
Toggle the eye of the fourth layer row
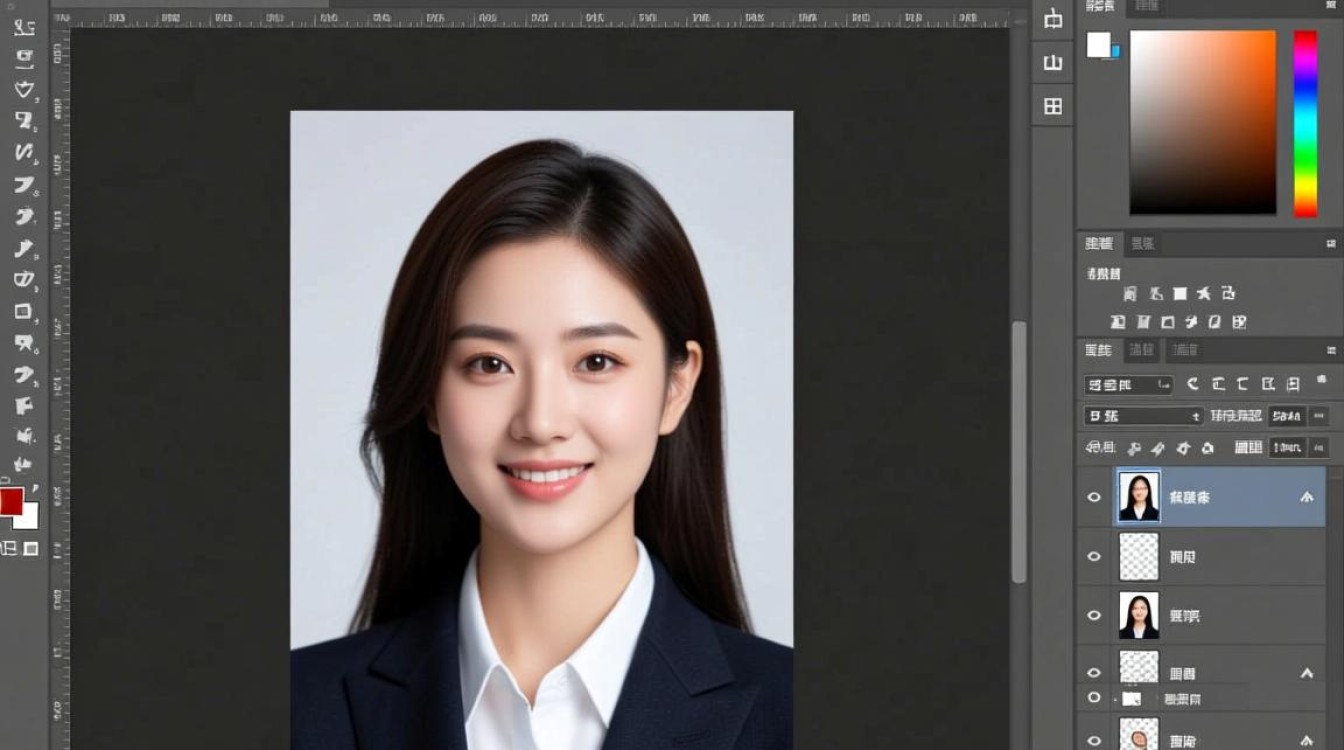[x=1094, y=673]
